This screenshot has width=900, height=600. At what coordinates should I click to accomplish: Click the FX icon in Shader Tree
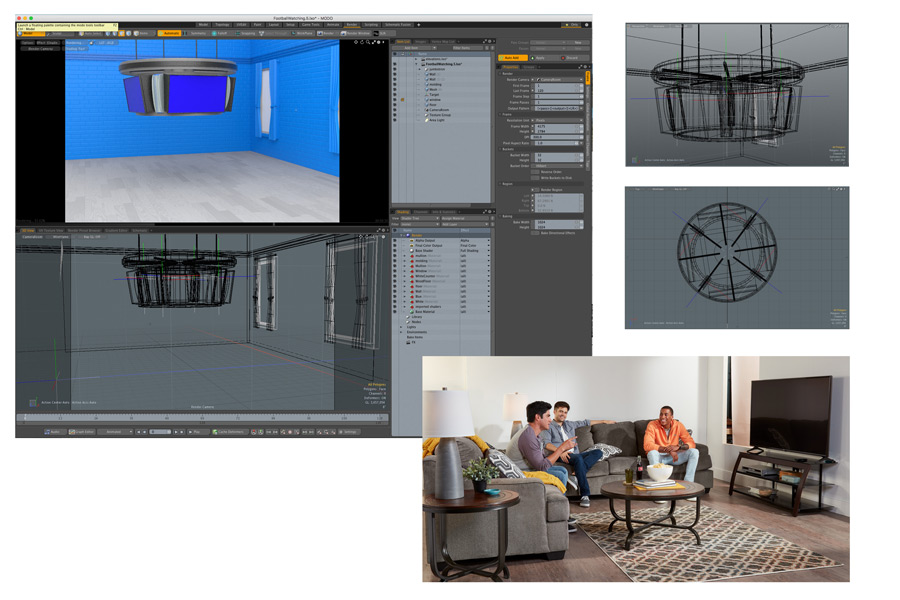click(x=409, y=342)
